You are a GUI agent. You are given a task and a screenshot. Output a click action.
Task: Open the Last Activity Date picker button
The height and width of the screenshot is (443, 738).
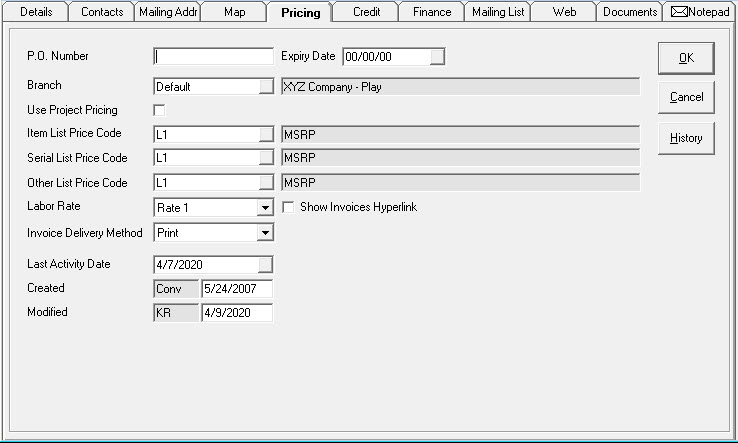[265, 265]
